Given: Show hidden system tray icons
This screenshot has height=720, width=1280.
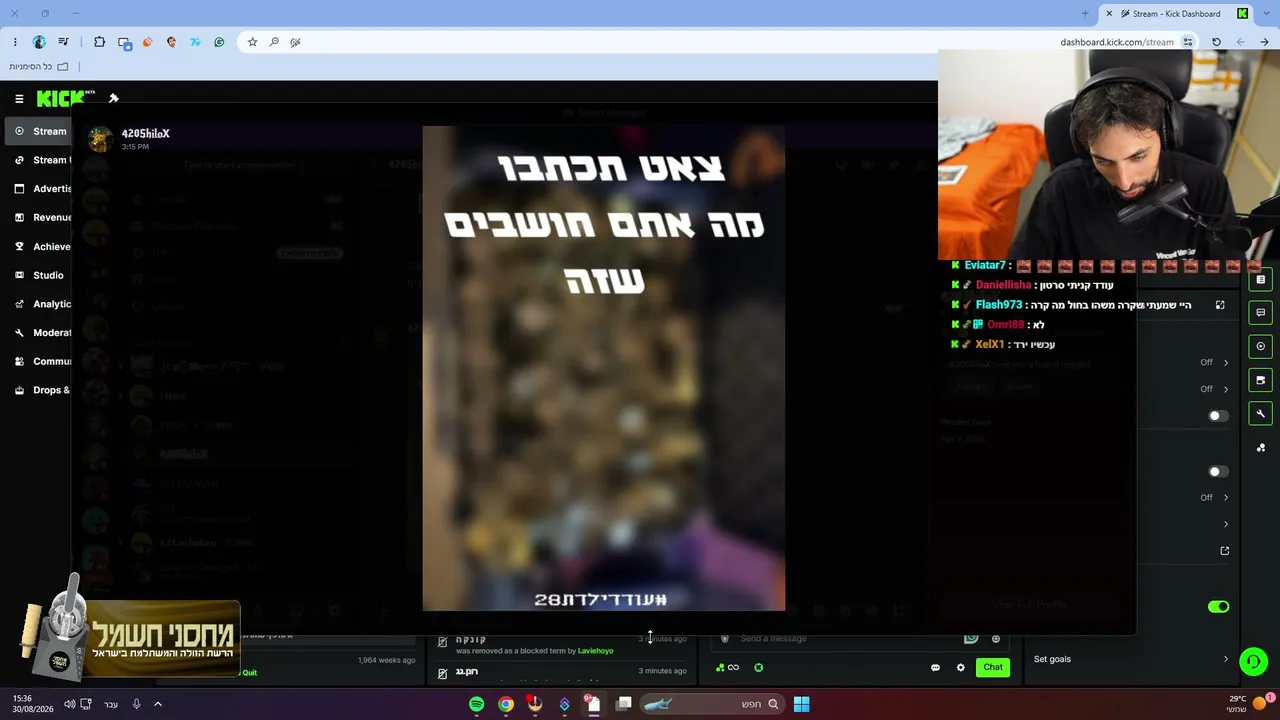Looking at the screenshot, I should click(157, 704).
